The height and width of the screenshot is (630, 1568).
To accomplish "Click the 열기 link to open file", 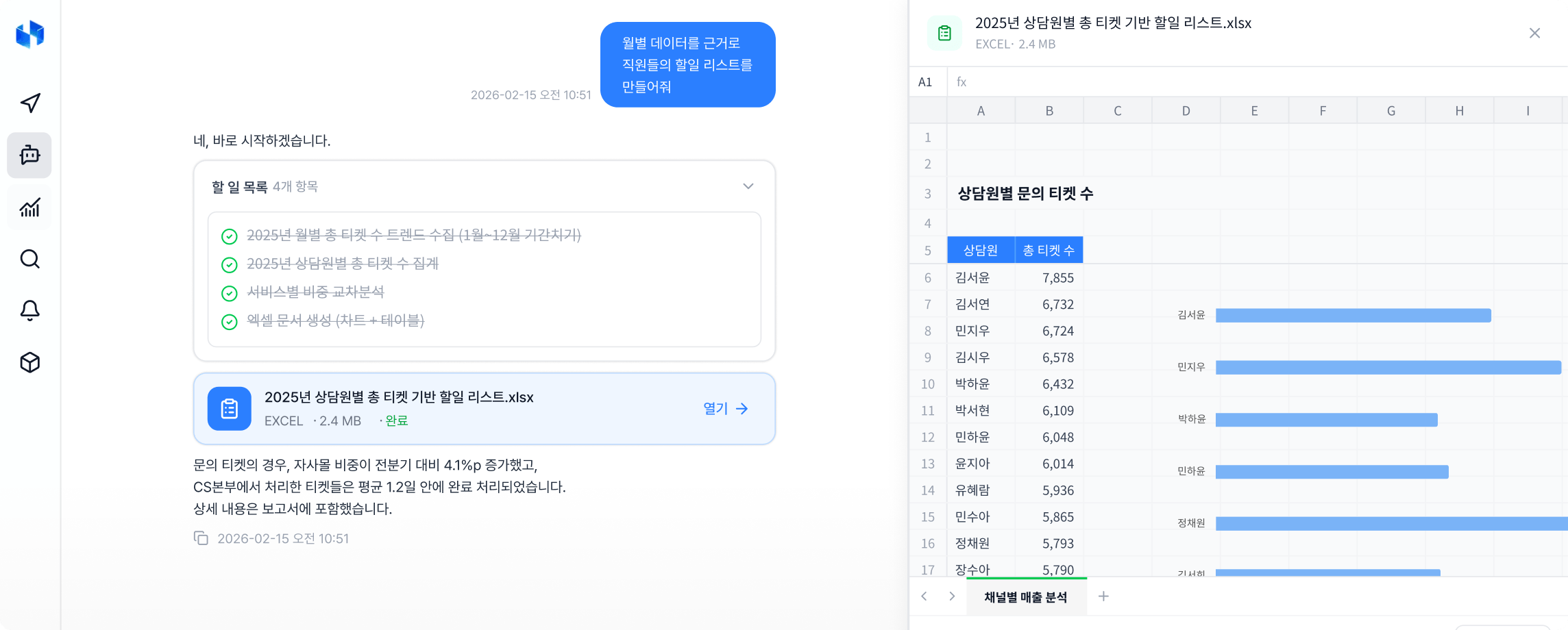I will (x=725, y=409).
